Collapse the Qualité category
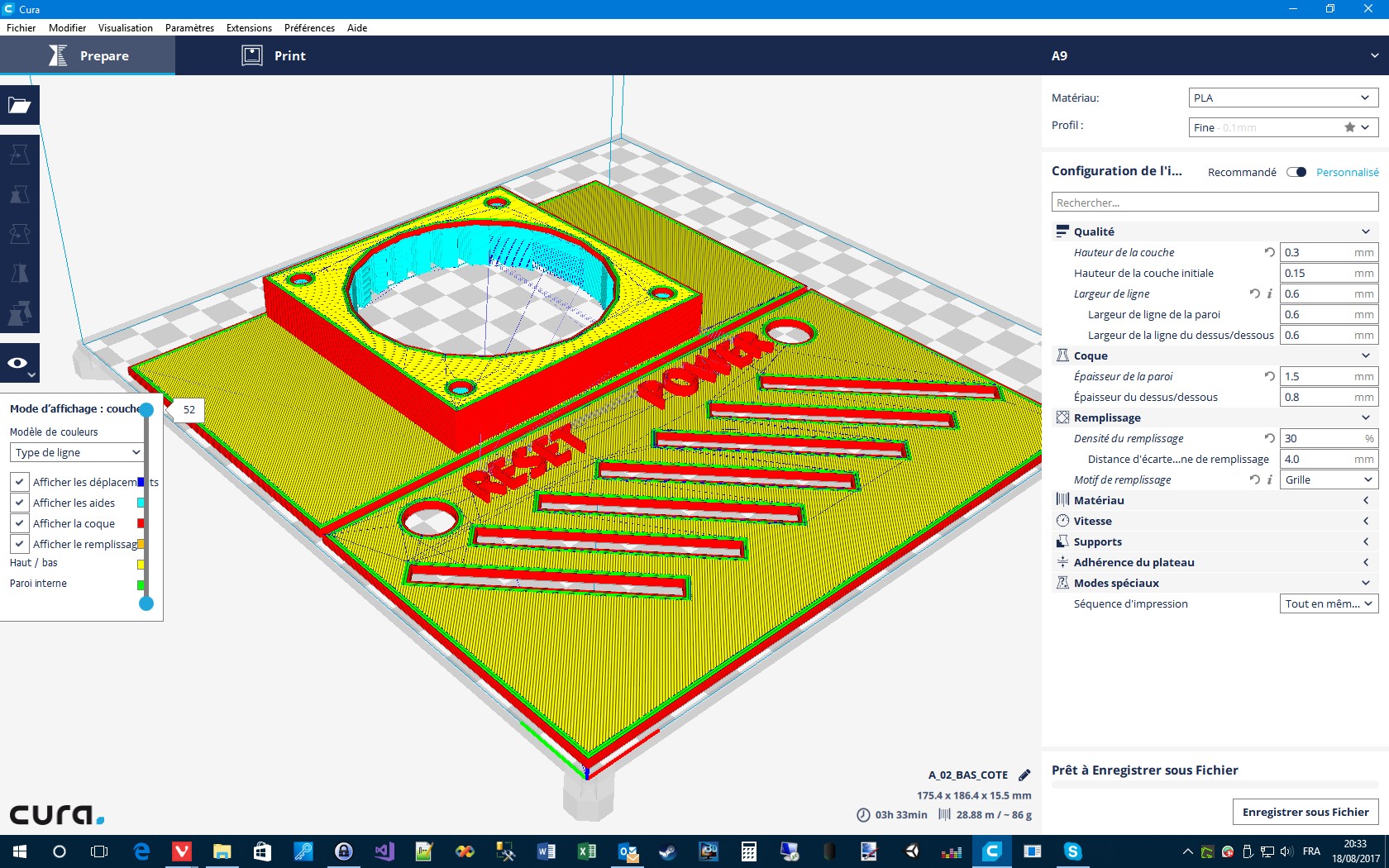Viewport: 1389px width, 868px height. [1215, 231]
